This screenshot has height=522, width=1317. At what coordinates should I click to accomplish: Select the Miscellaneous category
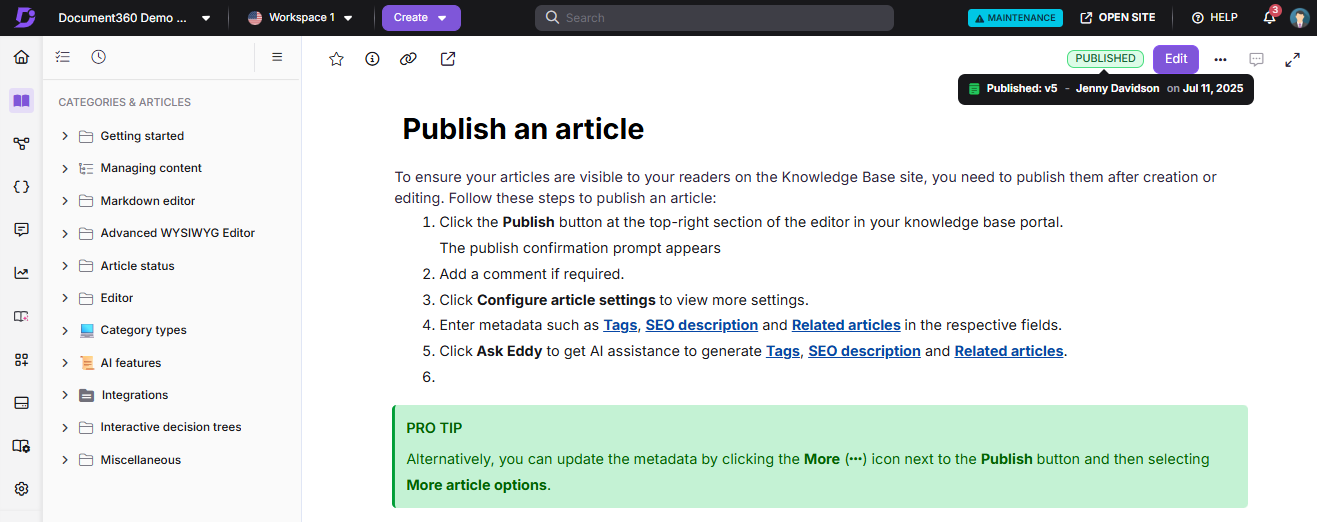tap(141, 460)
